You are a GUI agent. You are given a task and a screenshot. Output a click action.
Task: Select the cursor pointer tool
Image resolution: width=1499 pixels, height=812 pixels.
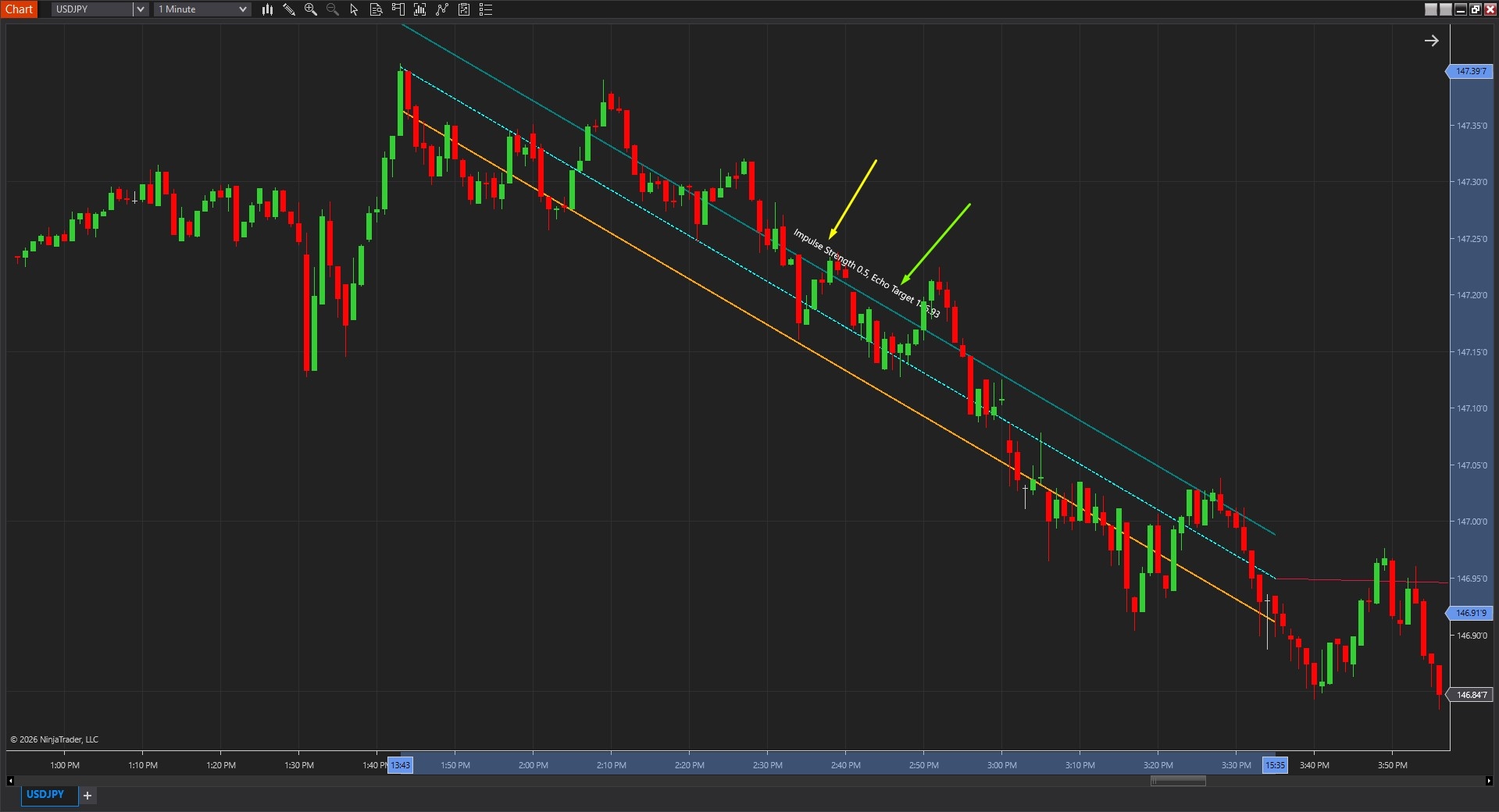click(x=354, y=9)
